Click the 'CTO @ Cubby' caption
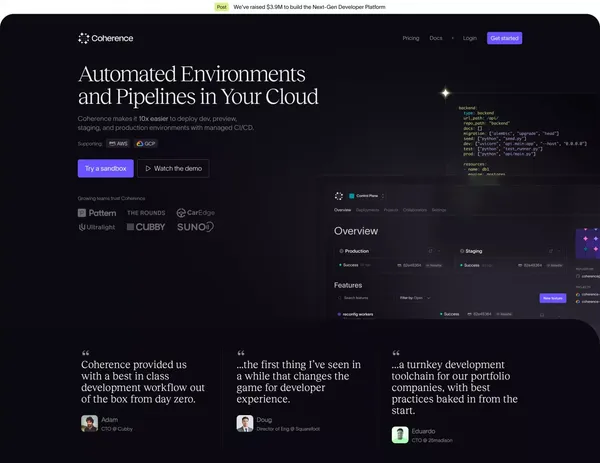This screenshot has height=463, width=600. [x=117, y=429]
